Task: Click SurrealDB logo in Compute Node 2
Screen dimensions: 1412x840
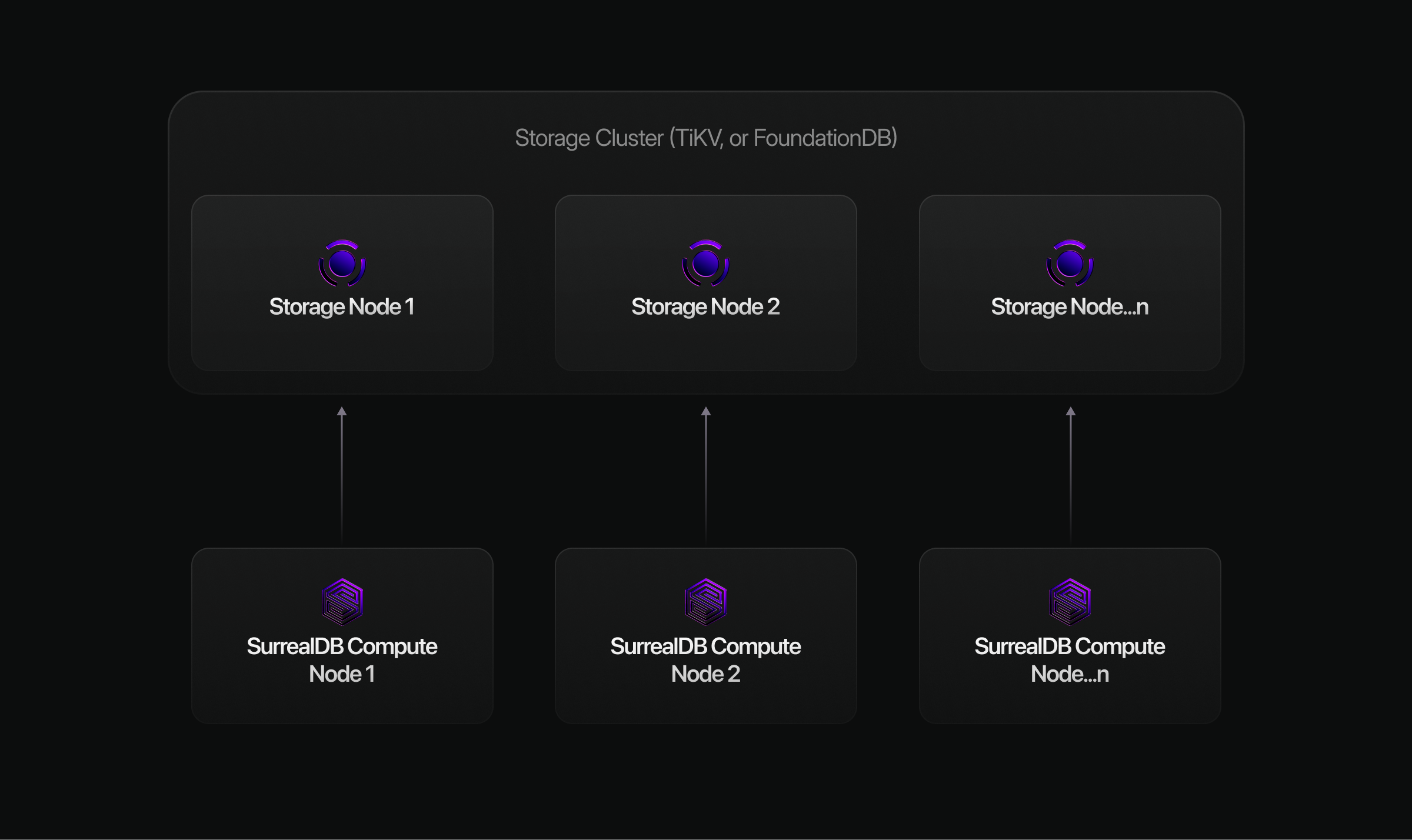Action: (706, 601)
